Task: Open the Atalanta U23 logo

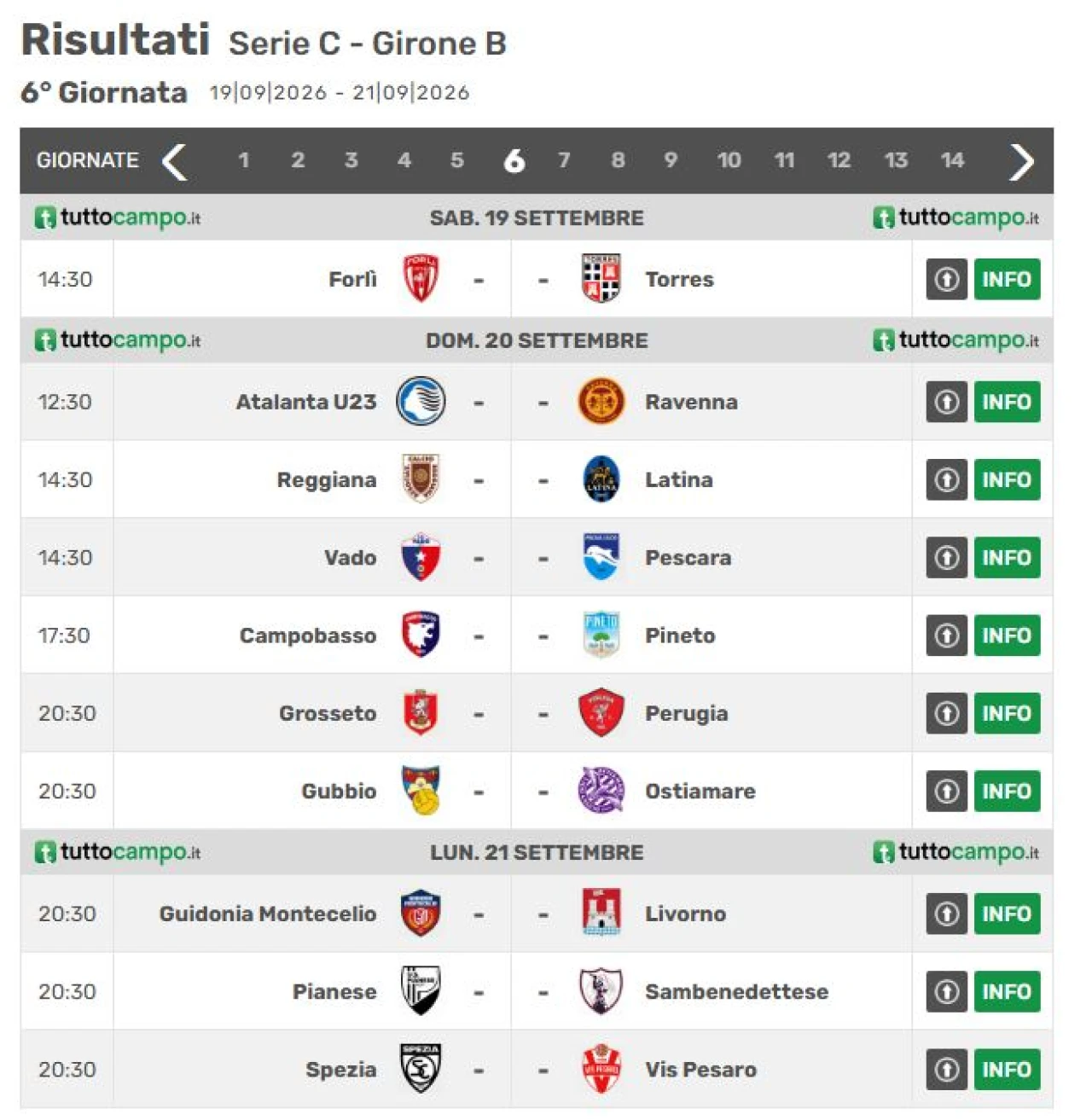Action: click(x=421, y=401)
